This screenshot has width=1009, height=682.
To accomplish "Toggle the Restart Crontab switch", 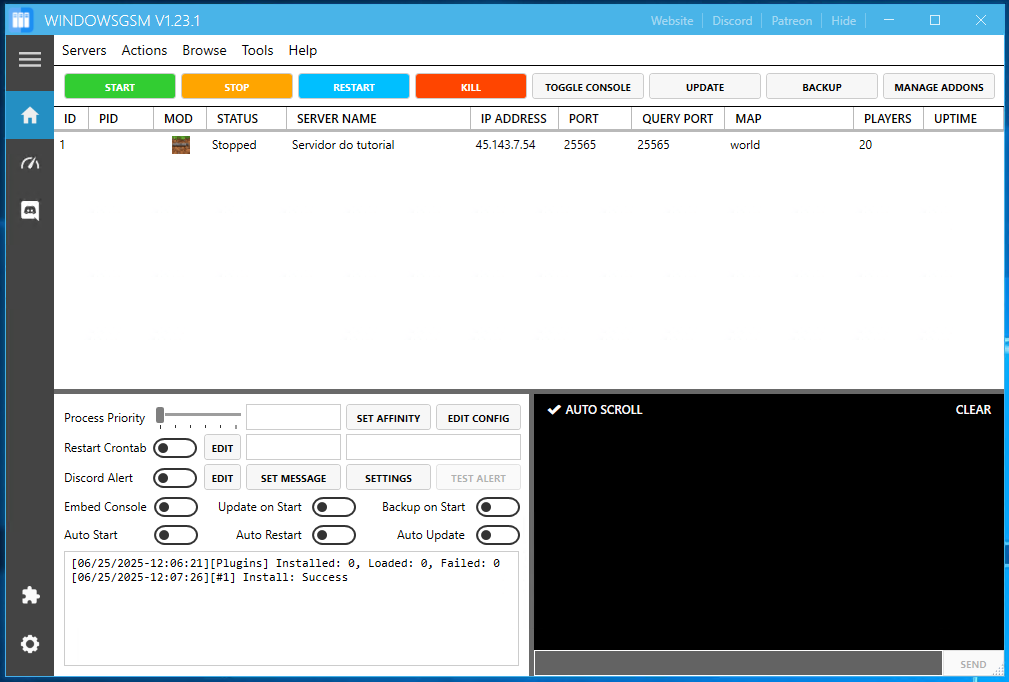I will tap(175, 448).
